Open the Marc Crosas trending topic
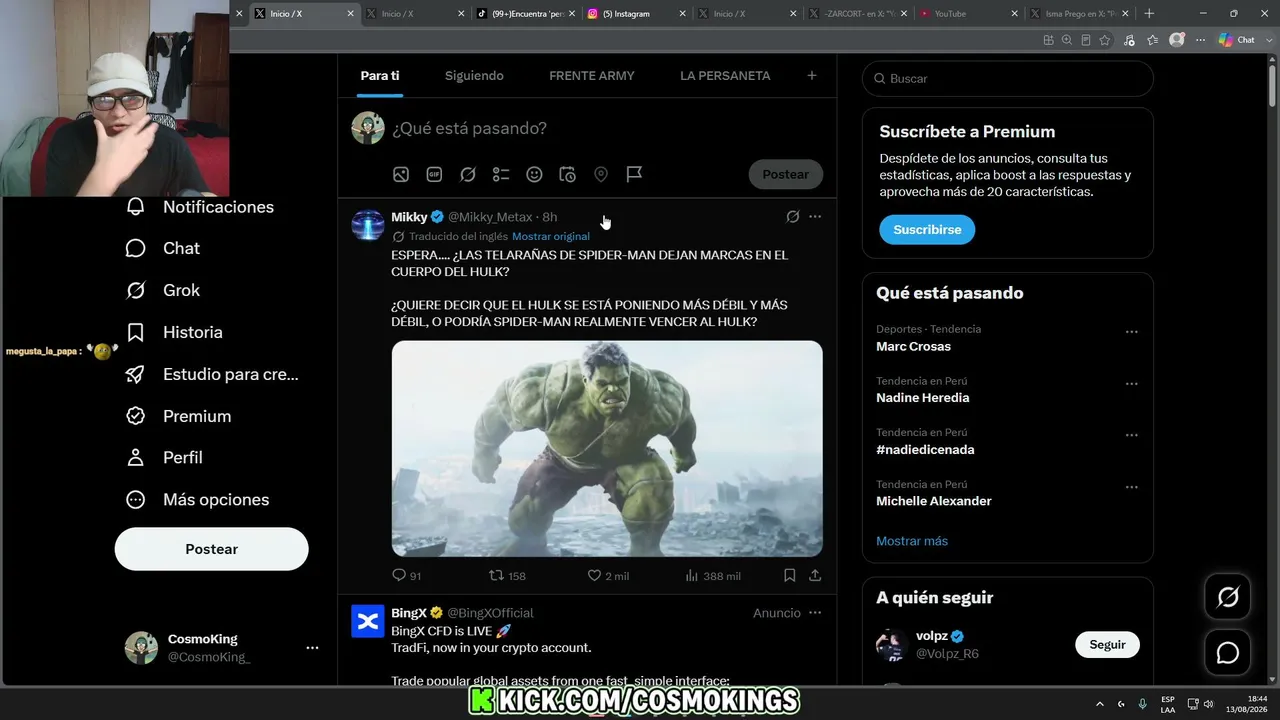Screen dimensions: 1280x720 914,347
